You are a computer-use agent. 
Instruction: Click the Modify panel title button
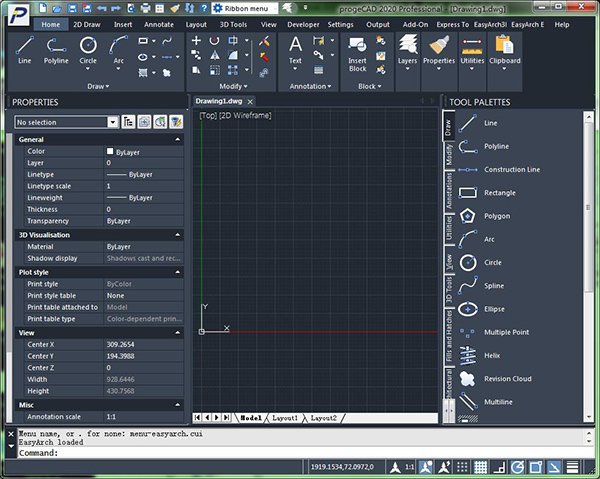[231, 86]
